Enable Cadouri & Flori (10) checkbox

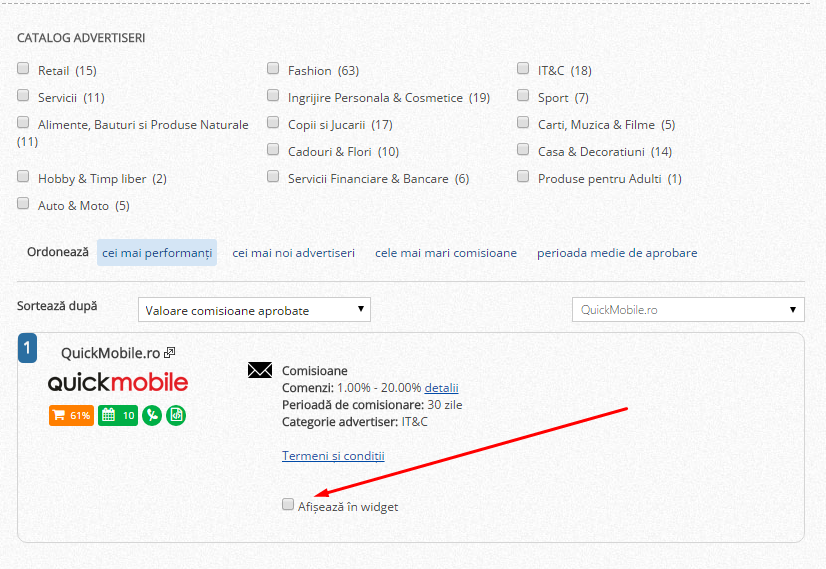[x=273, y=150]
